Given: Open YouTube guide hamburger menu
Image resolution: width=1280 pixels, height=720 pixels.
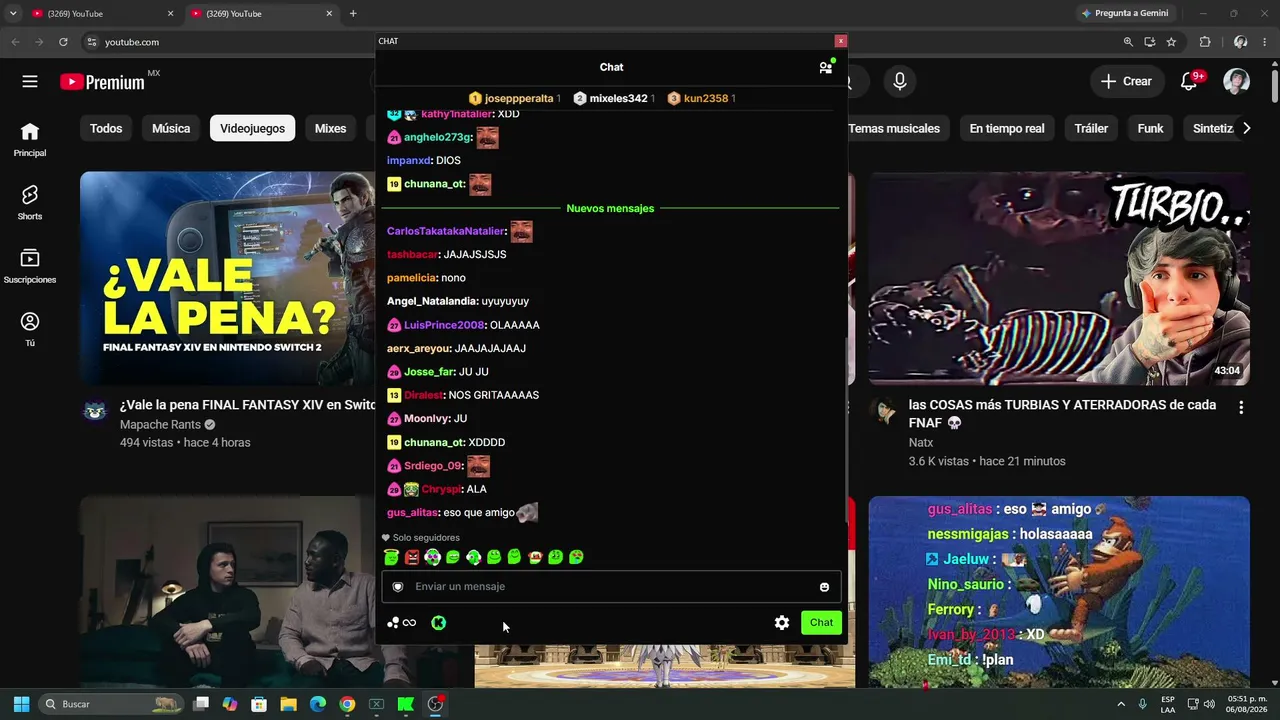Looking at the screenshot, I should click(x=30, y=82).
